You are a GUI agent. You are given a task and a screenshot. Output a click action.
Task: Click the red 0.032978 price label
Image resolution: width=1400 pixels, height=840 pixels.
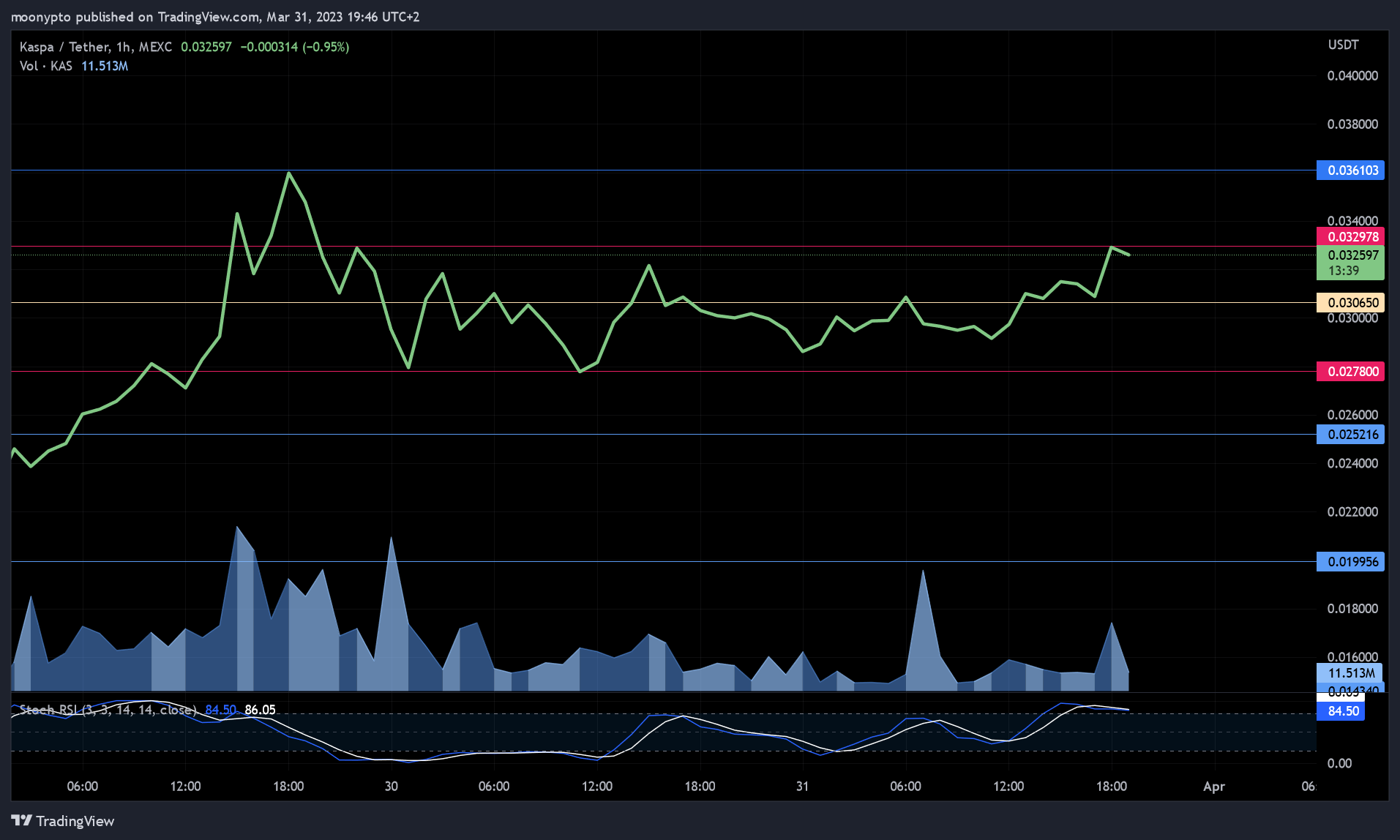[1350, 236]
